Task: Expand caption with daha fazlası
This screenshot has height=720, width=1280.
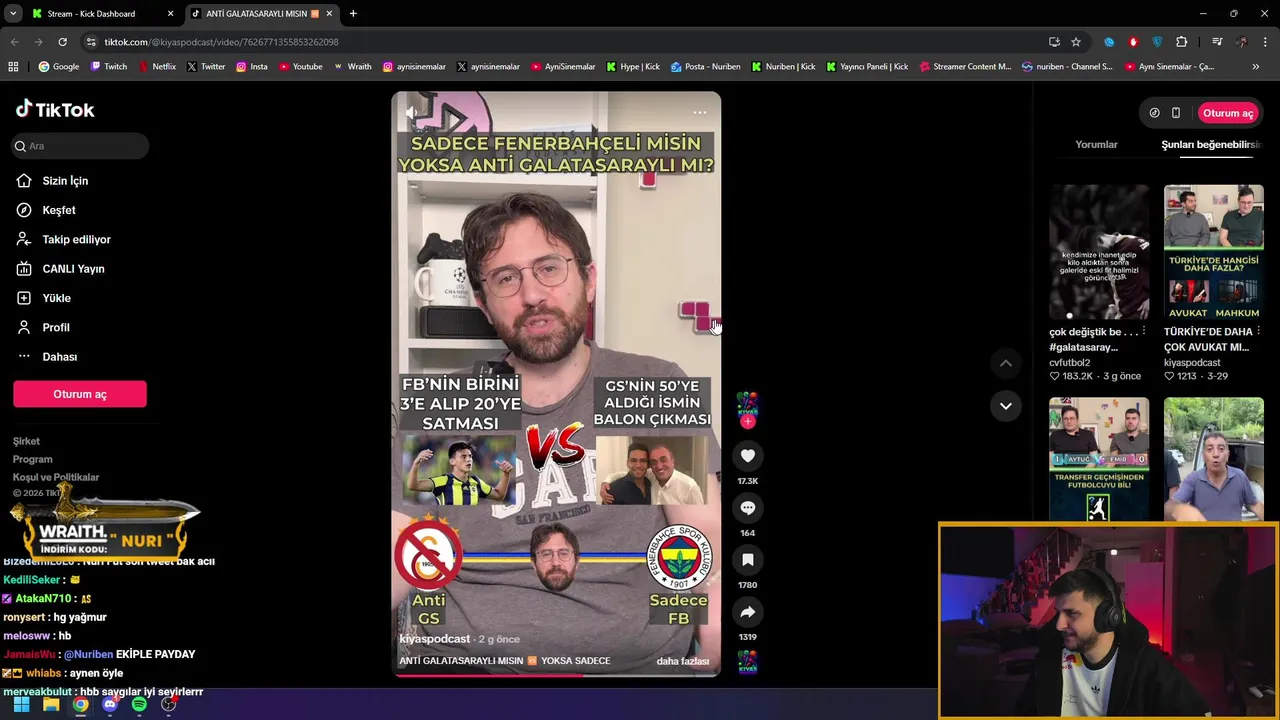Action: [682, 661]
